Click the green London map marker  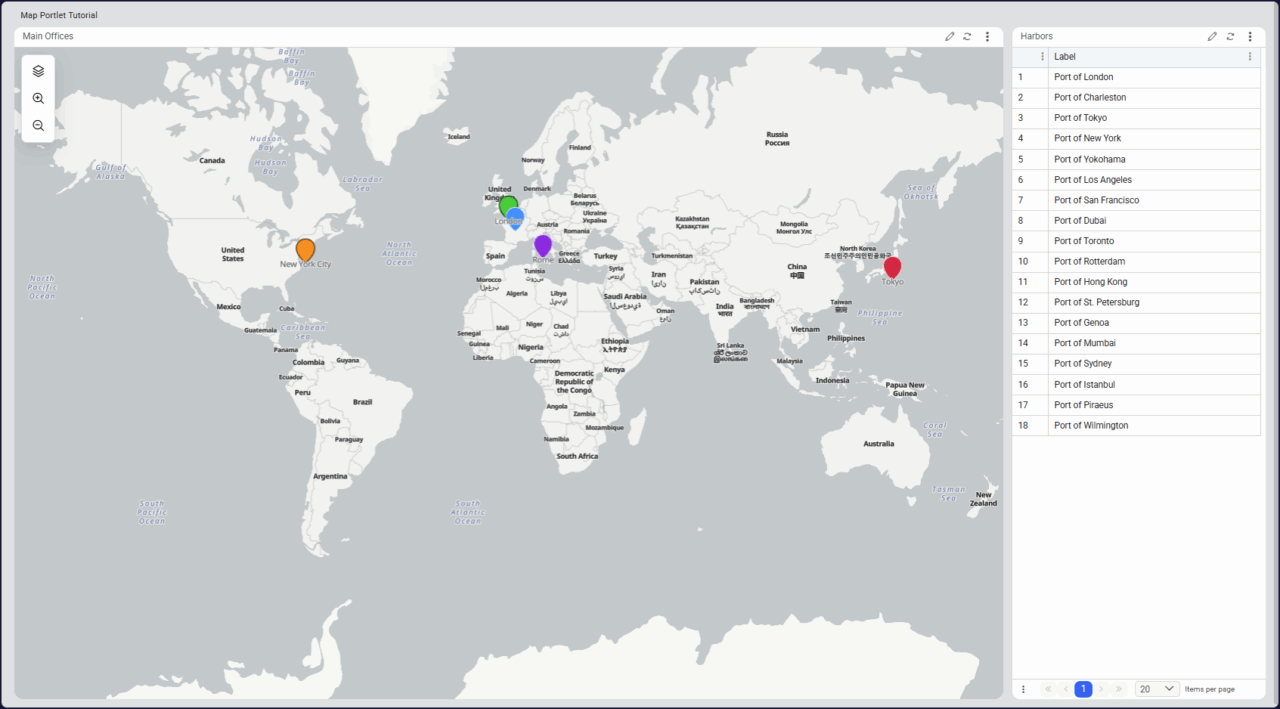pos(506,205)
